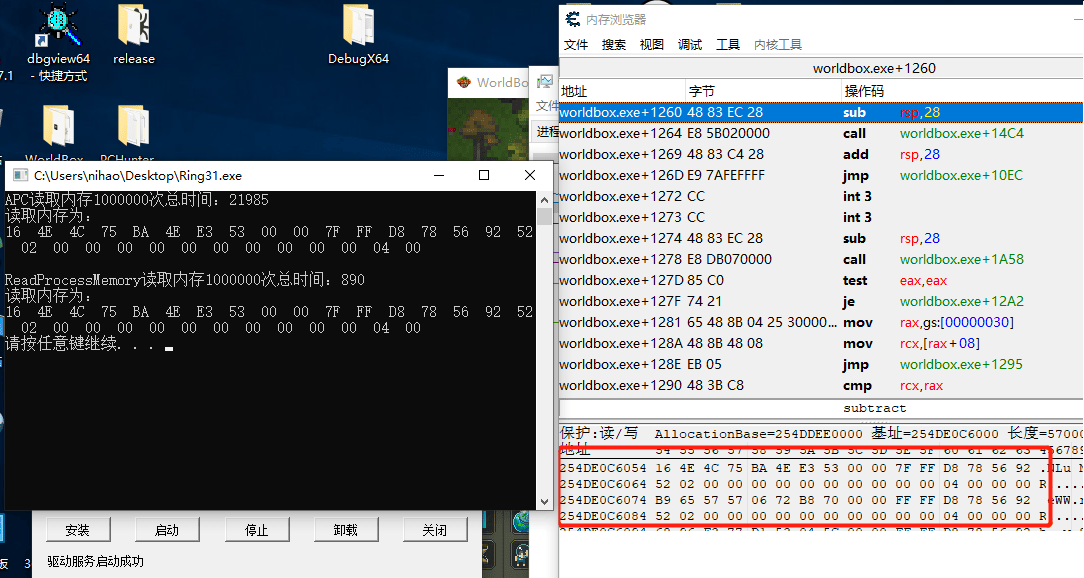Open the 内核工具 menu in the memory viewer
The image size is (1084, 578).
tap(778, 45)
